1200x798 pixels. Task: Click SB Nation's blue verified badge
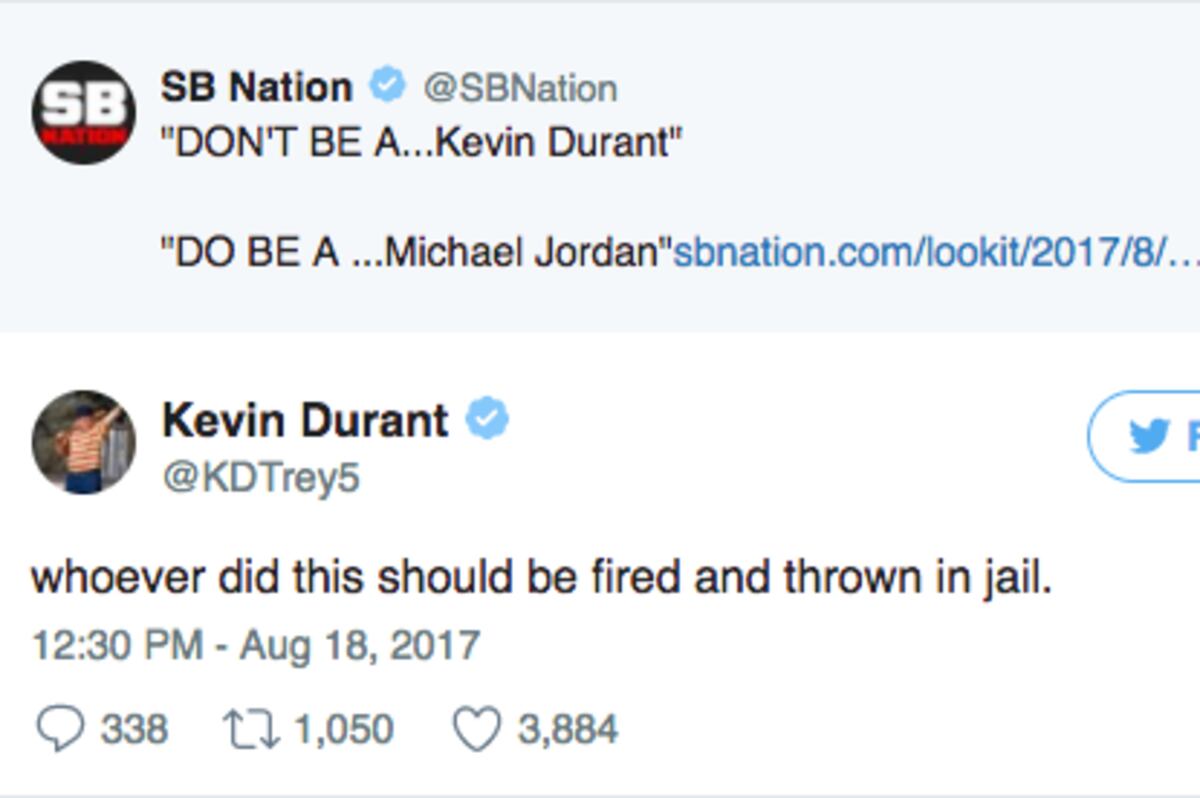387,86
